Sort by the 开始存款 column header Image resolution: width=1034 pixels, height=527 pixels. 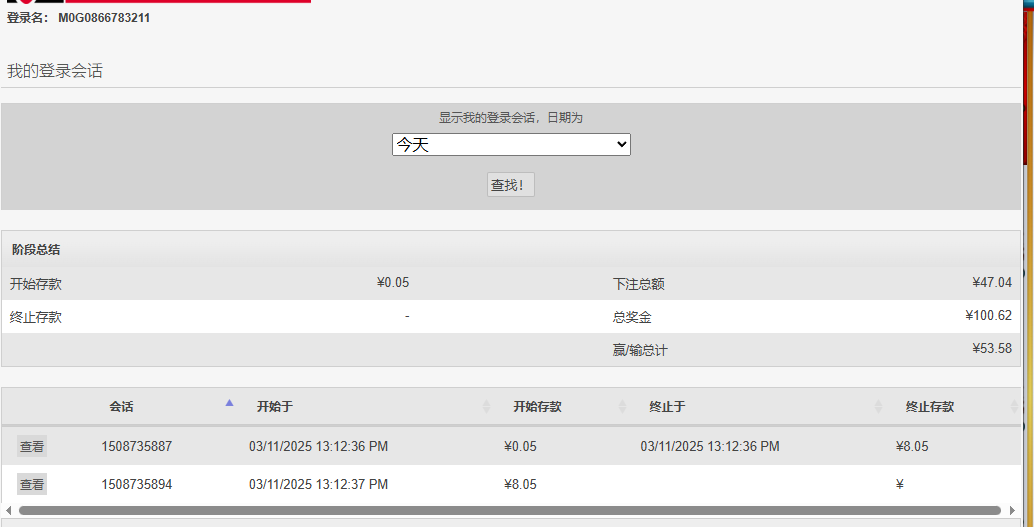(537, 407)
